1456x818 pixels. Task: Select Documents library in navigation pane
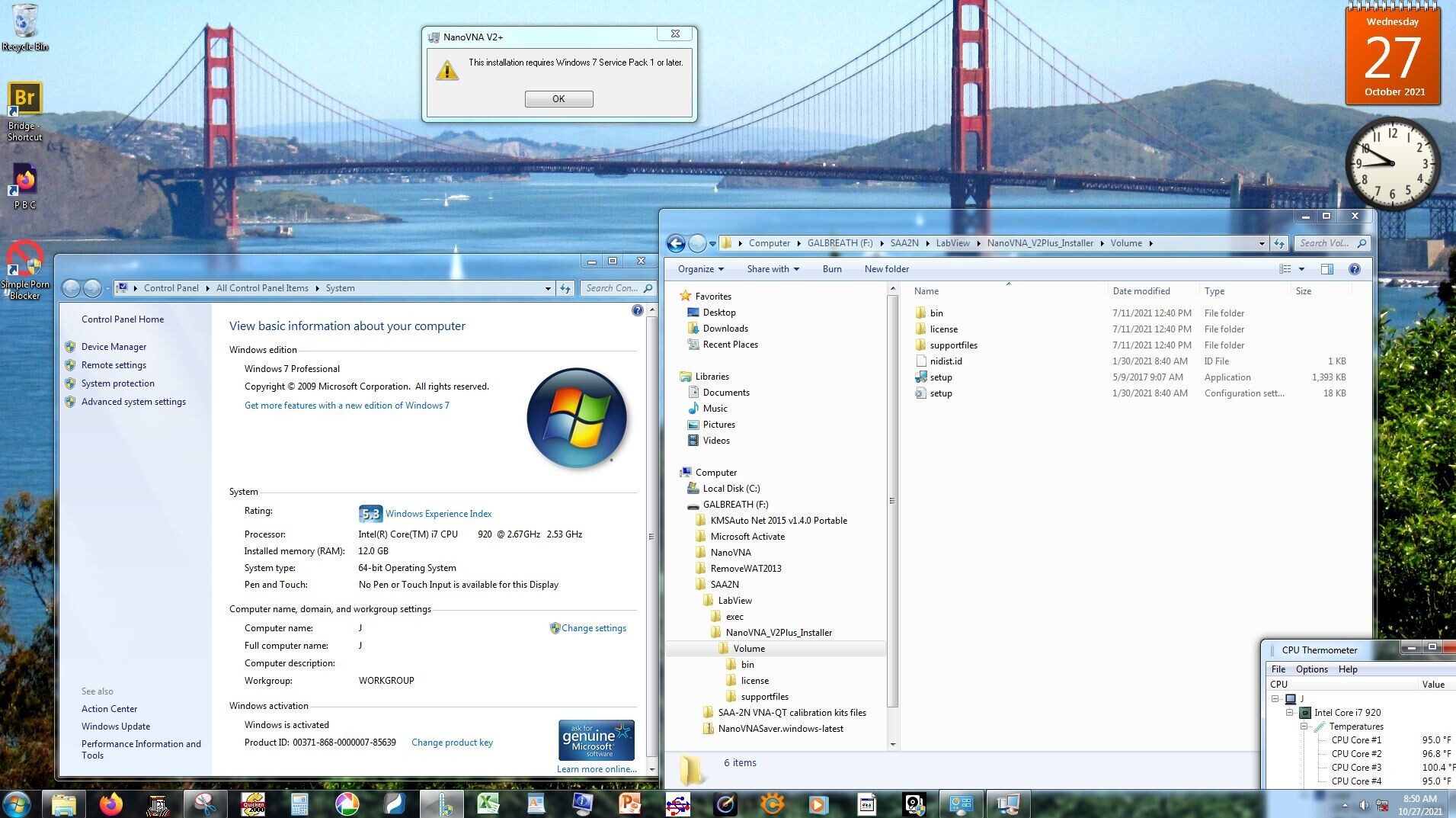[725, 393]
